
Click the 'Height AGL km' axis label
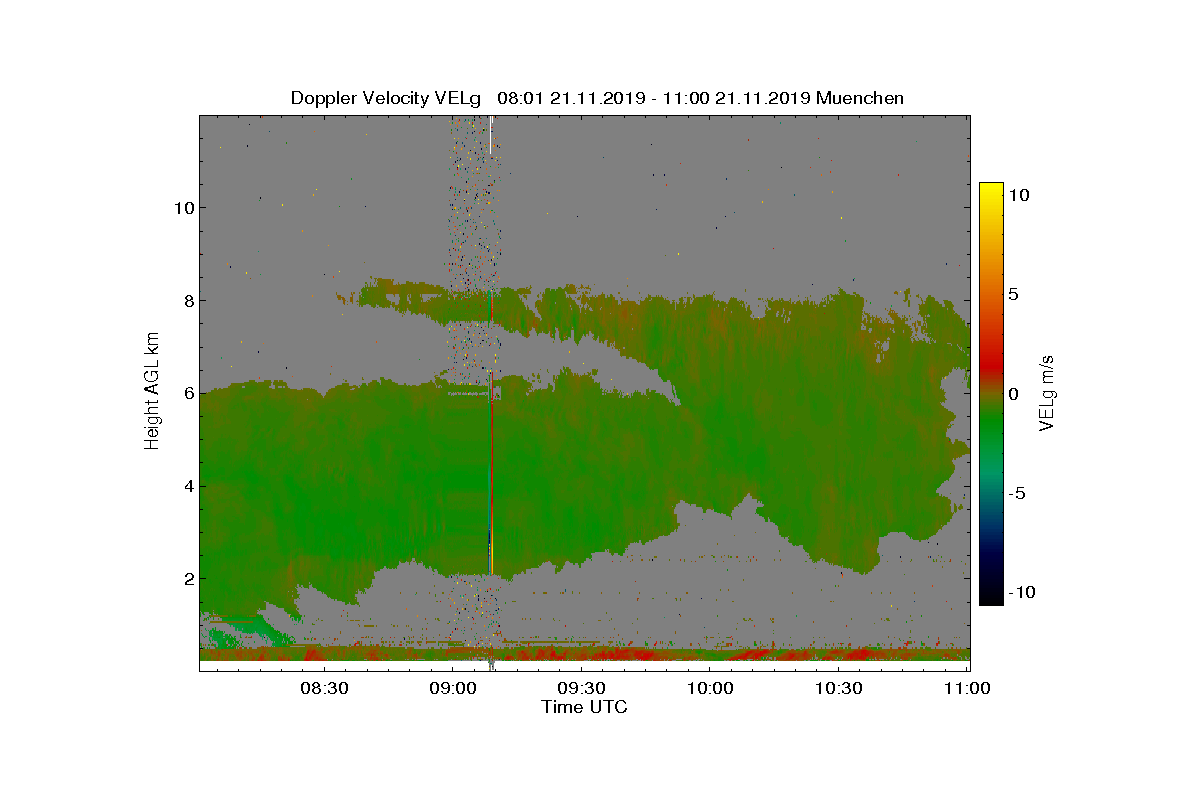152,393
